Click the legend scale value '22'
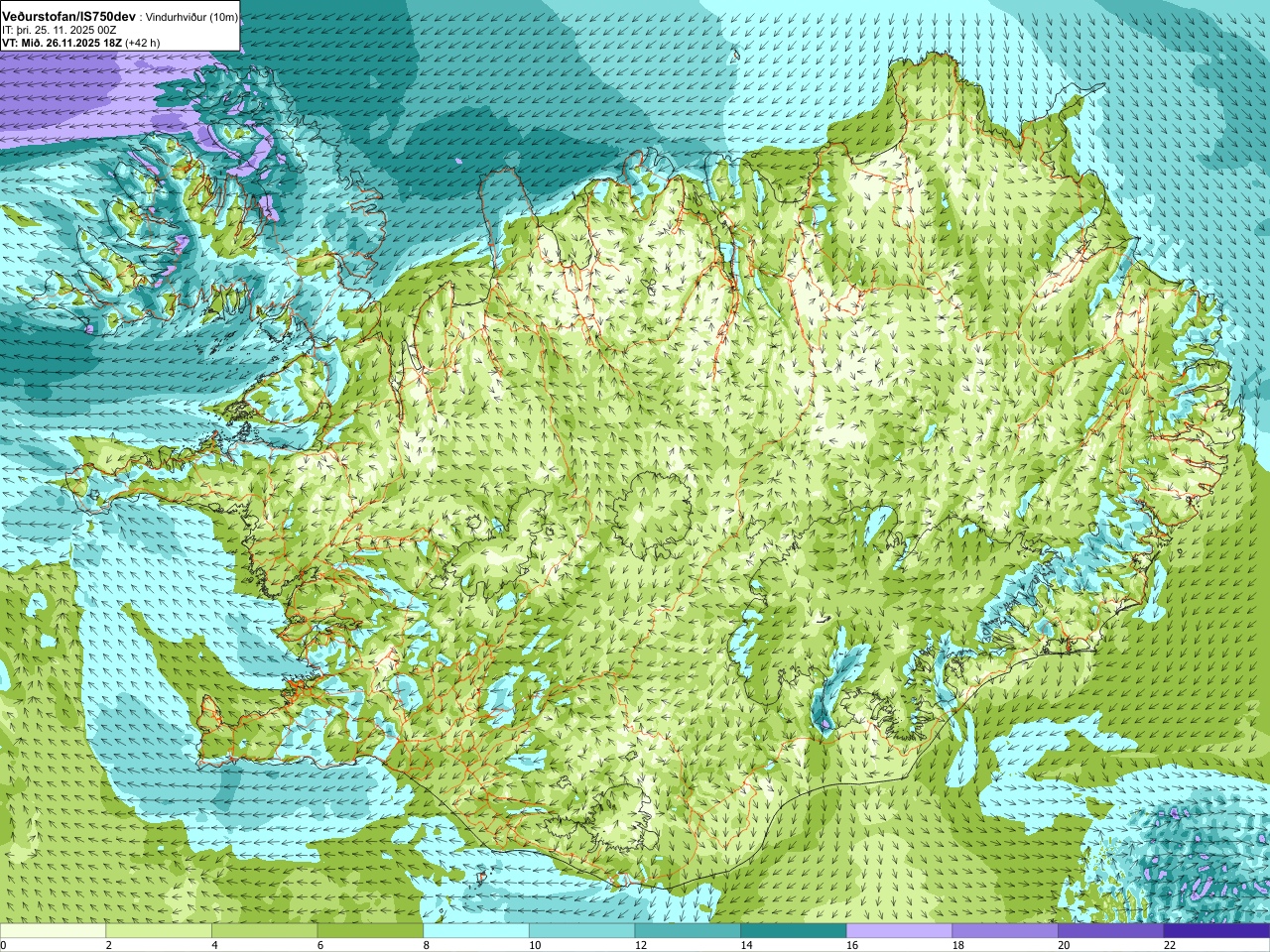The height and width of the screenshot is (952, 1270). point(1170,945)
